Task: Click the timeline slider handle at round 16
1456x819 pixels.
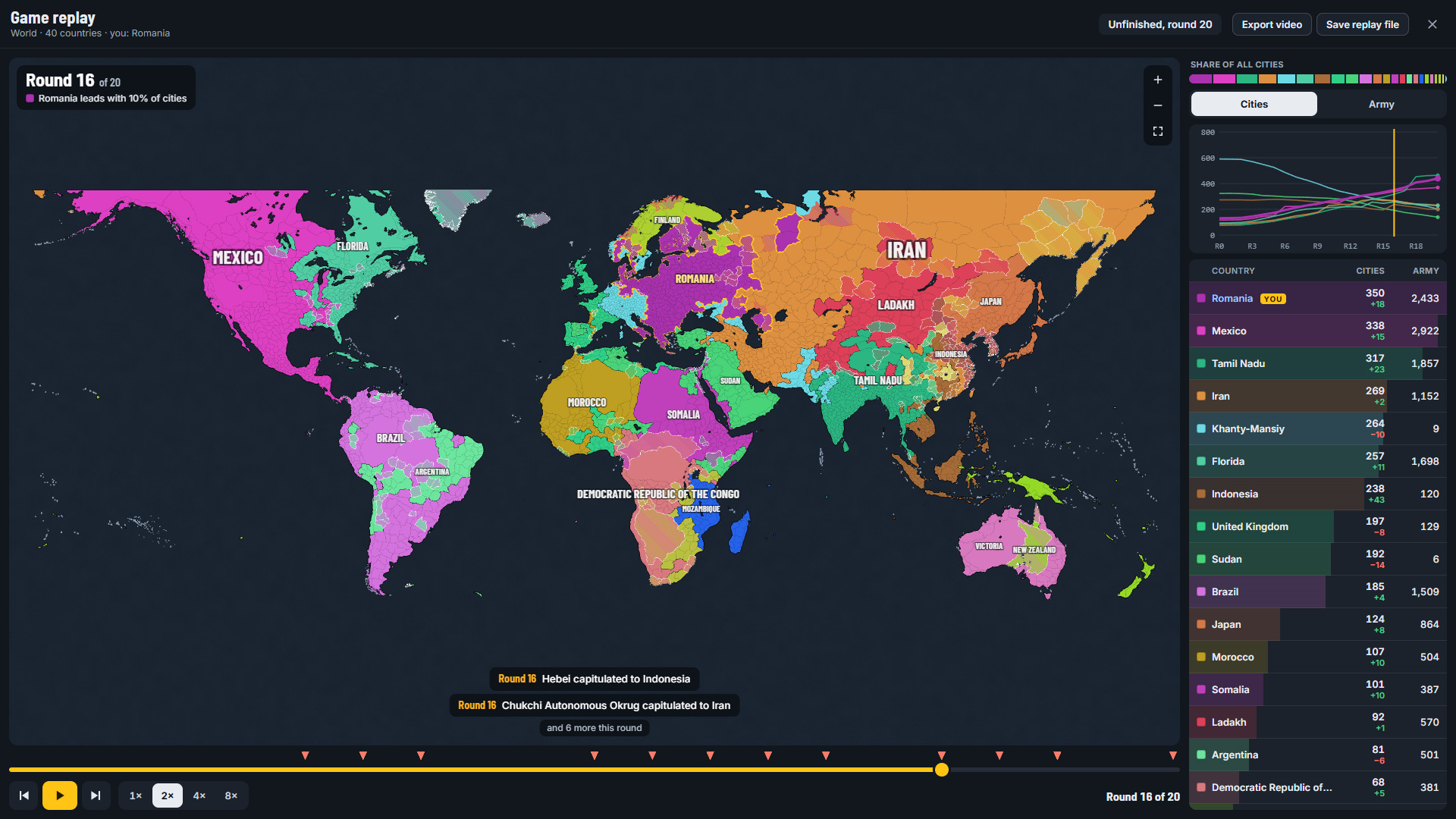Action: [942, 770]
